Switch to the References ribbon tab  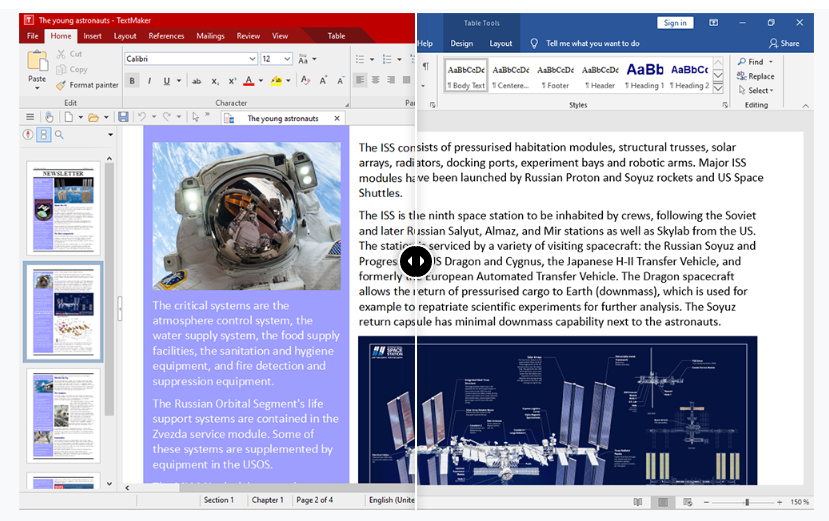click(x=166, y=36)
